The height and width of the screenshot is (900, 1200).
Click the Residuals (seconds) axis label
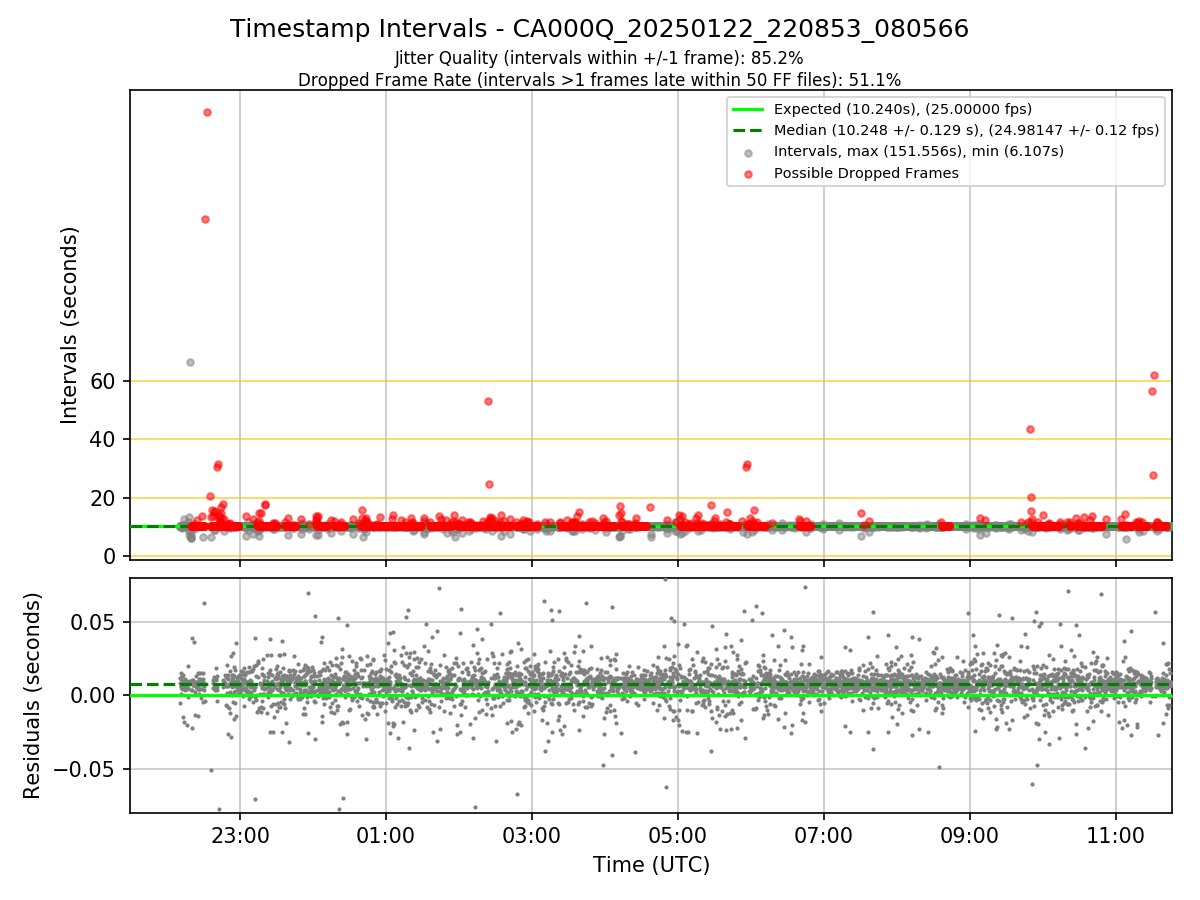pos(33,695)
